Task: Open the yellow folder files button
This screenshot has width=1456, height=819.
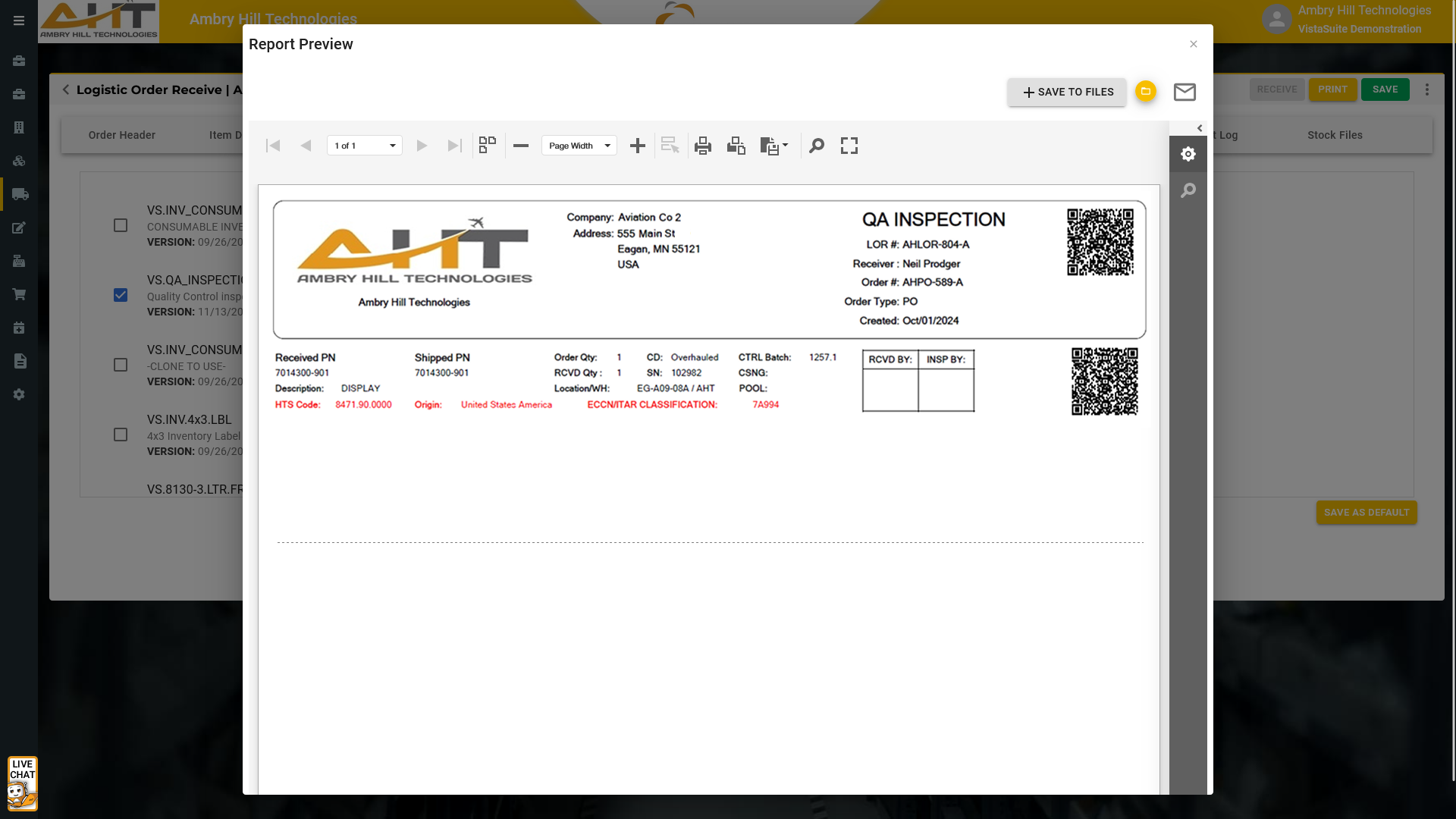Action: [x=1145, y=91]
